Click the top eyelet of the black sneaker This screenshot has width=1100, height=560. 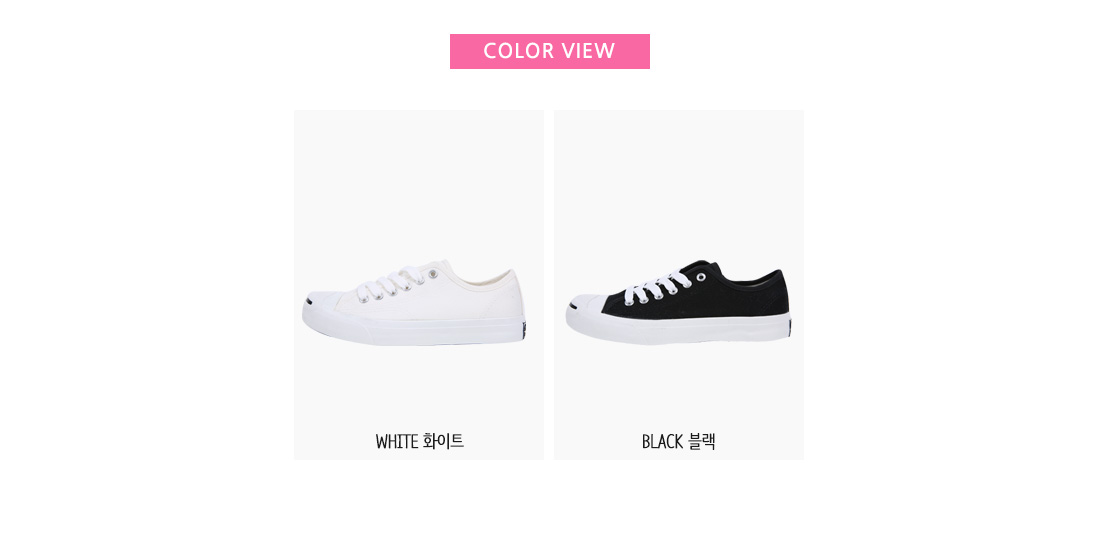coord(700,277)
